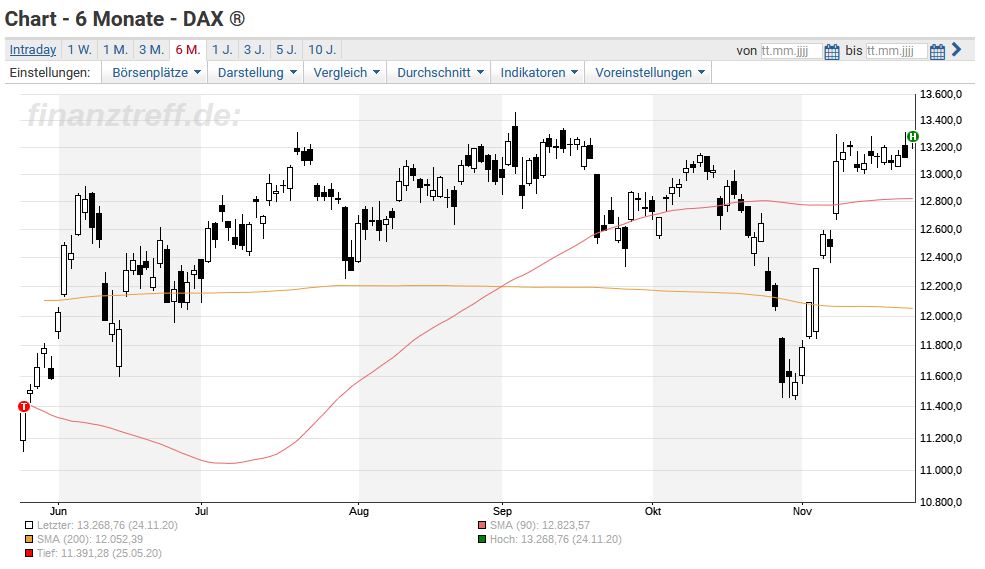The image size is (985, 569).
Task: Open the Börsenplätze dropdown
Action: [x=156, y=73]
